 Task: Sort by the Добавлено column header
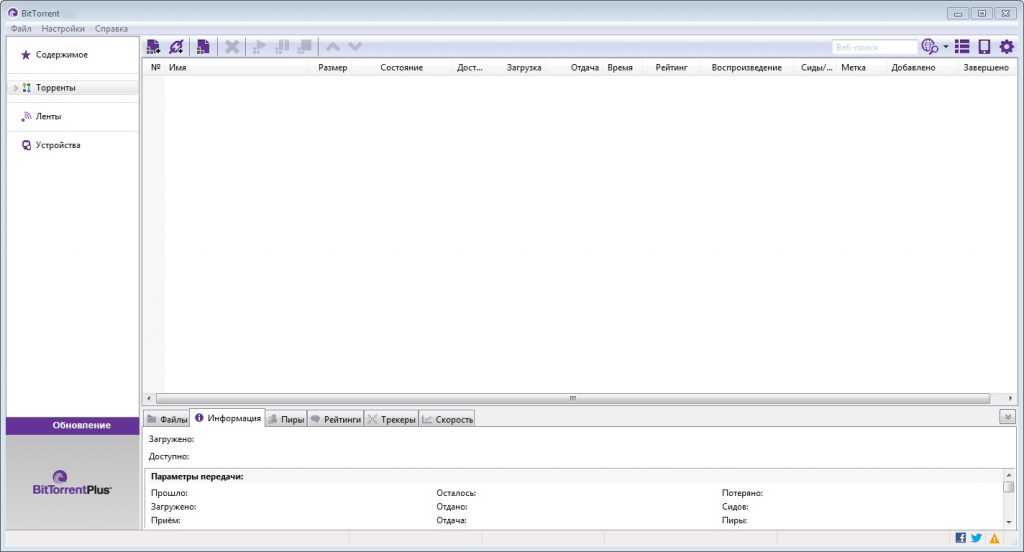point(913,67)
